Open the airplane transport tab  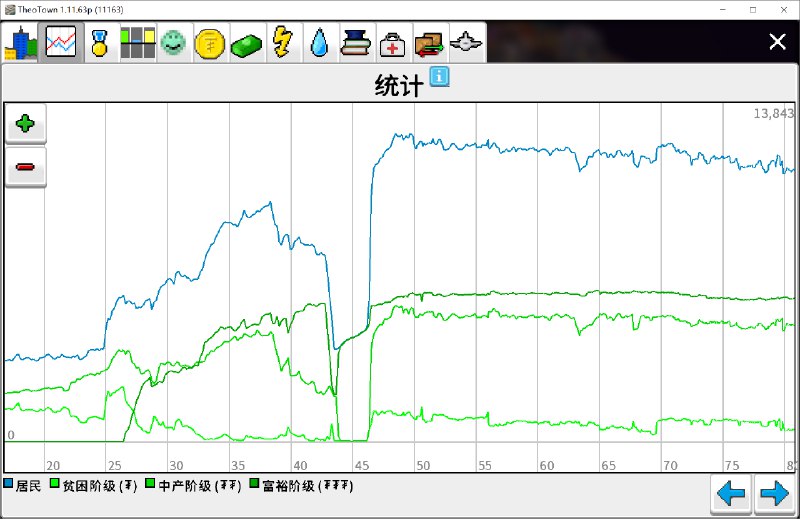coord(467,43)
